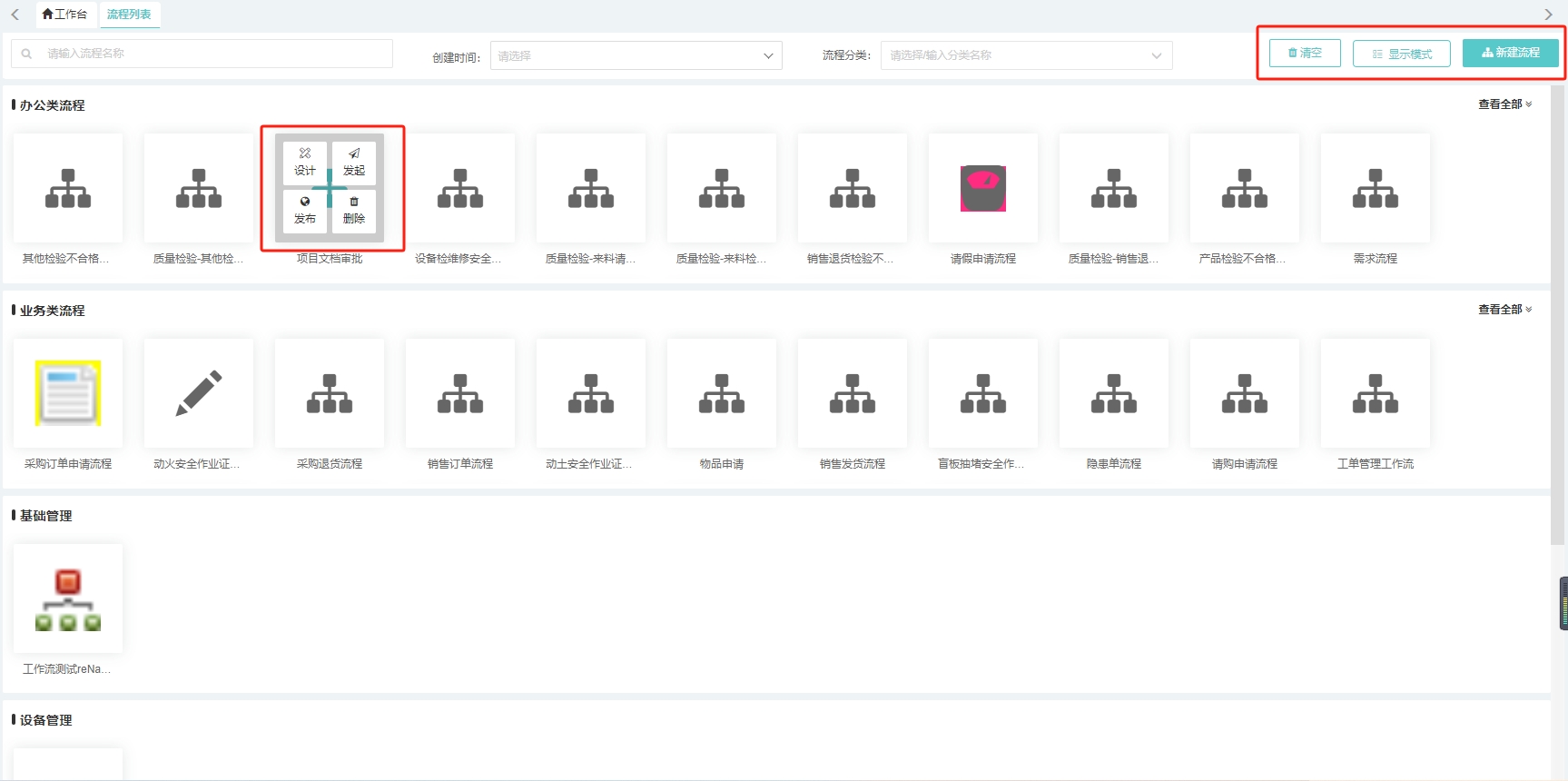
Task: Focus the 请输入流程名称 search field
Action: [202, 54]
